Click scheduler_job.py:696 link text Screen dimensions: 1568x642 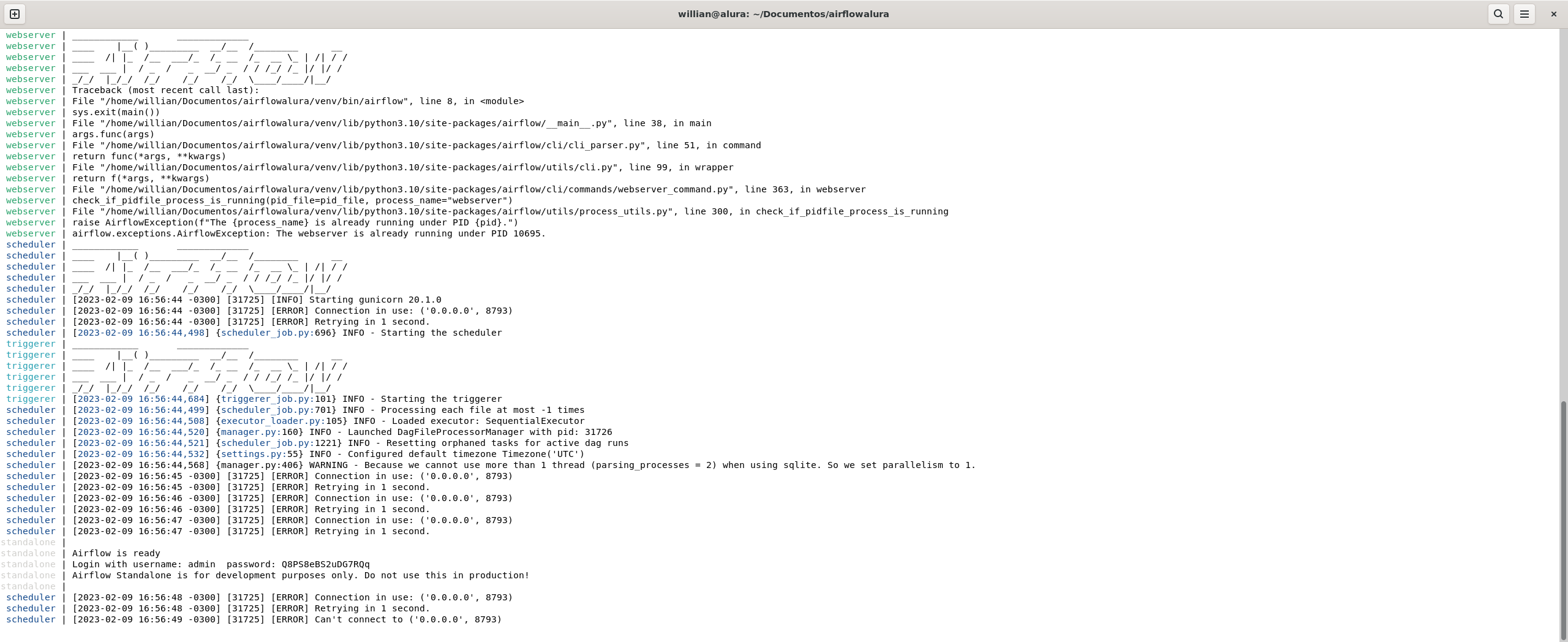click(x=276, y=333)
